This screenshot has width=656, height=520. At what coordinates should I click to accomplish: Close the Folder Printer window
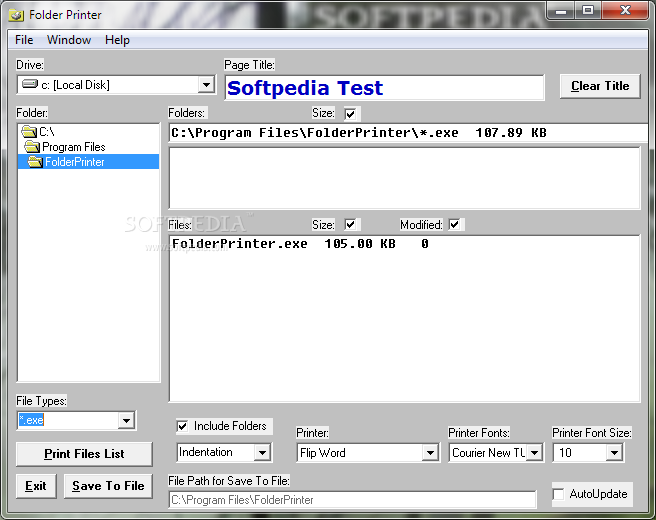[625, 10]
